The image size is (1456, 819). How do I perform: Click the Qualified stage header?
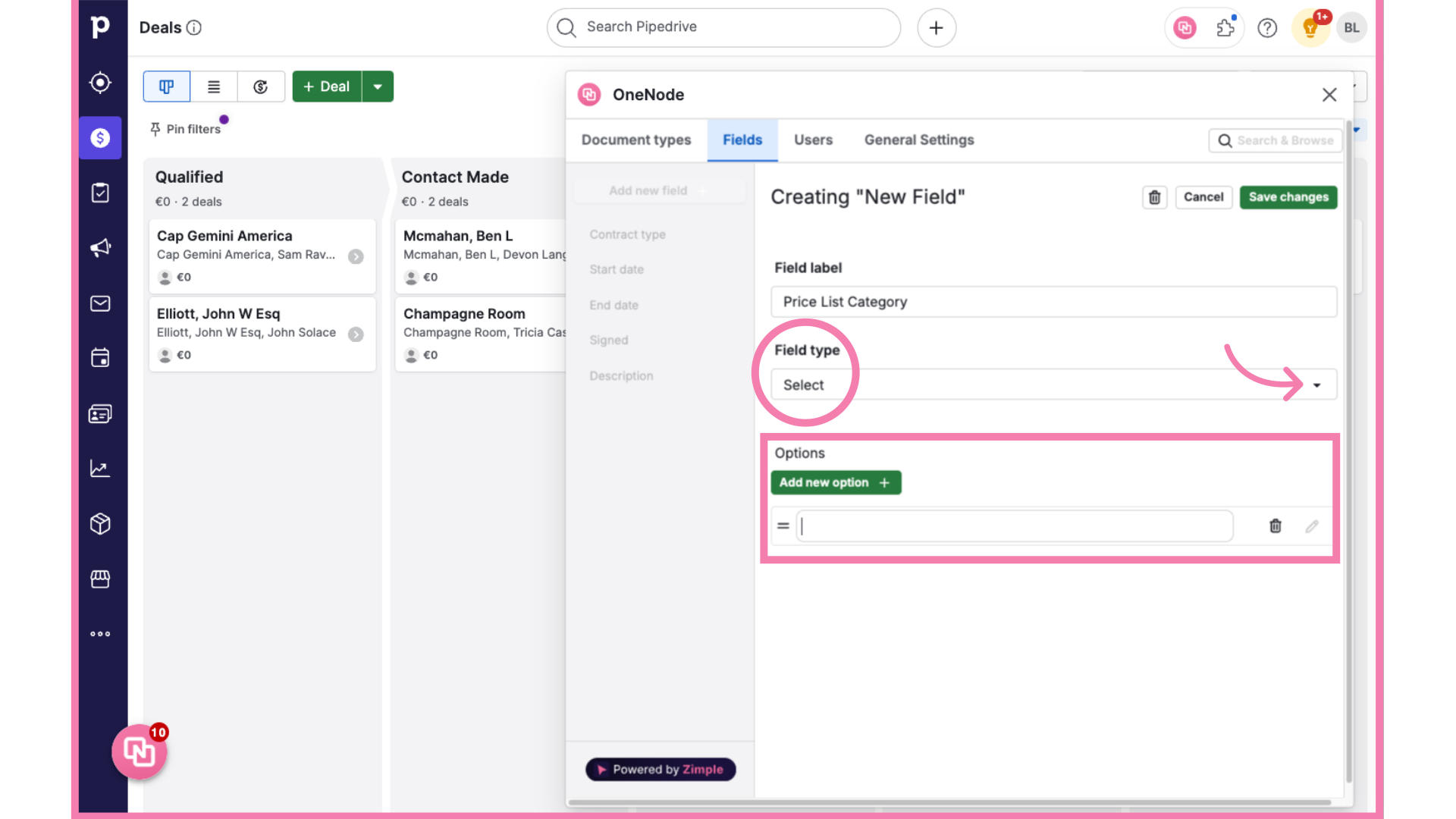(x=262, y=188)
